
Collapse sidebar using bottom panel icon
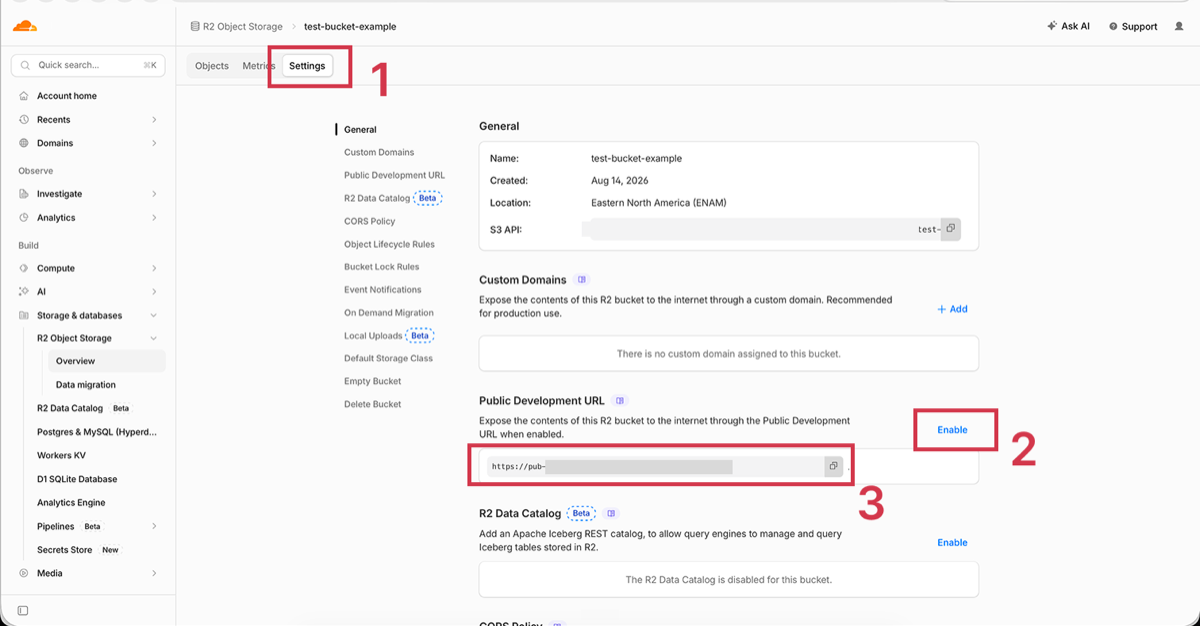click(x=23, y=610)
